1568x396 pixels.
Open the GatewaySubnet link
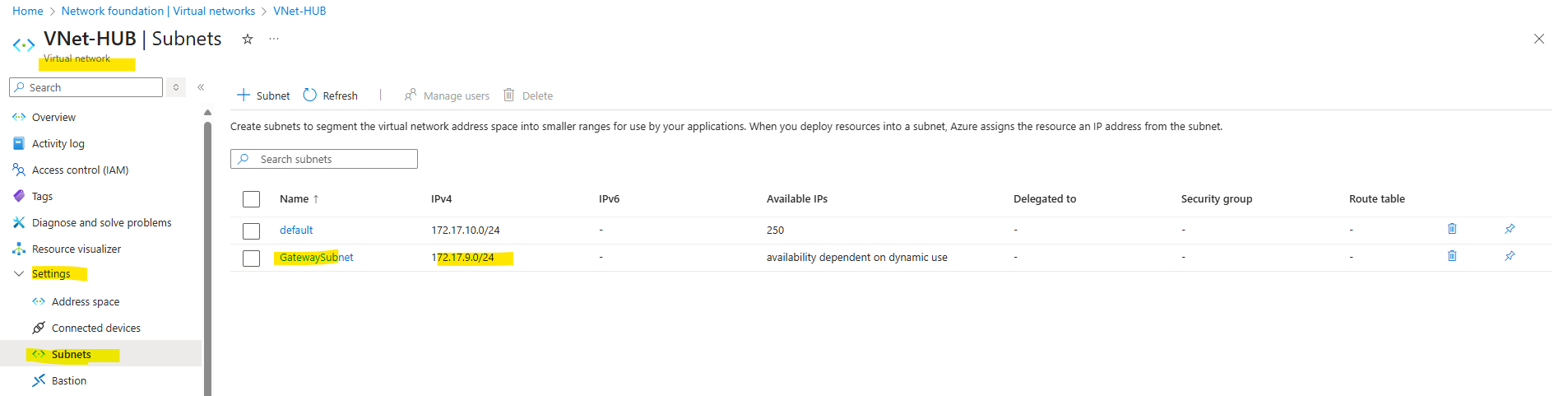click(x=316, y=257)
